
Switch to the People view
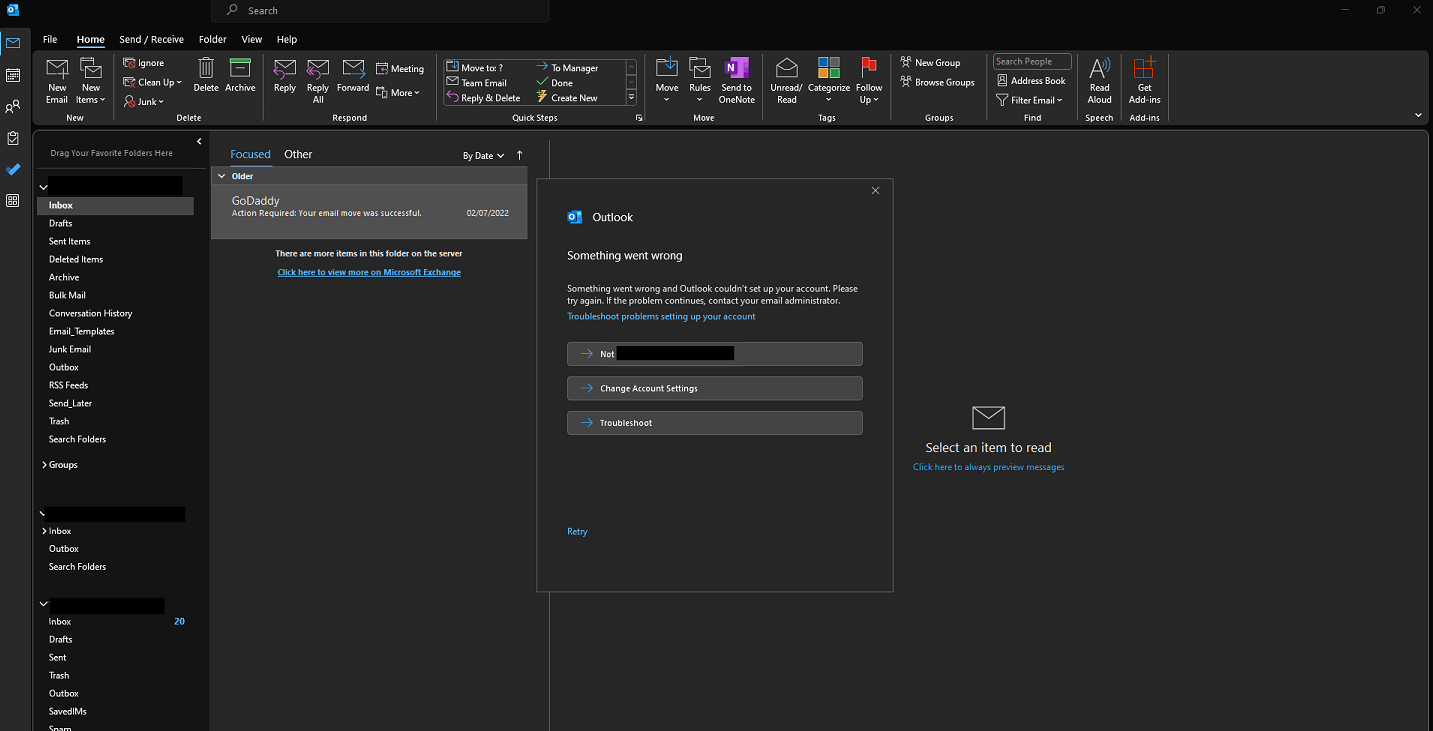click(x=13, y=107)
